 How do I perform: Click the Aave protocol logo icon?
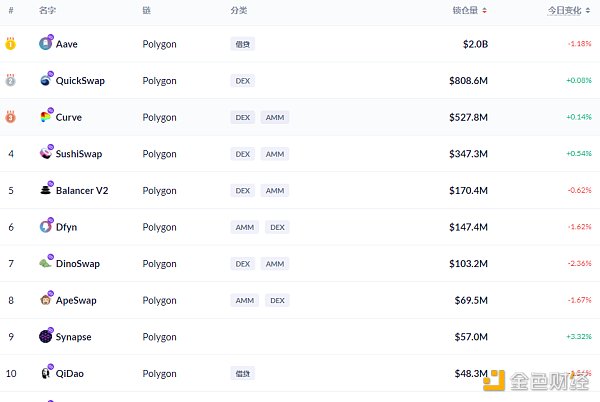46,44
